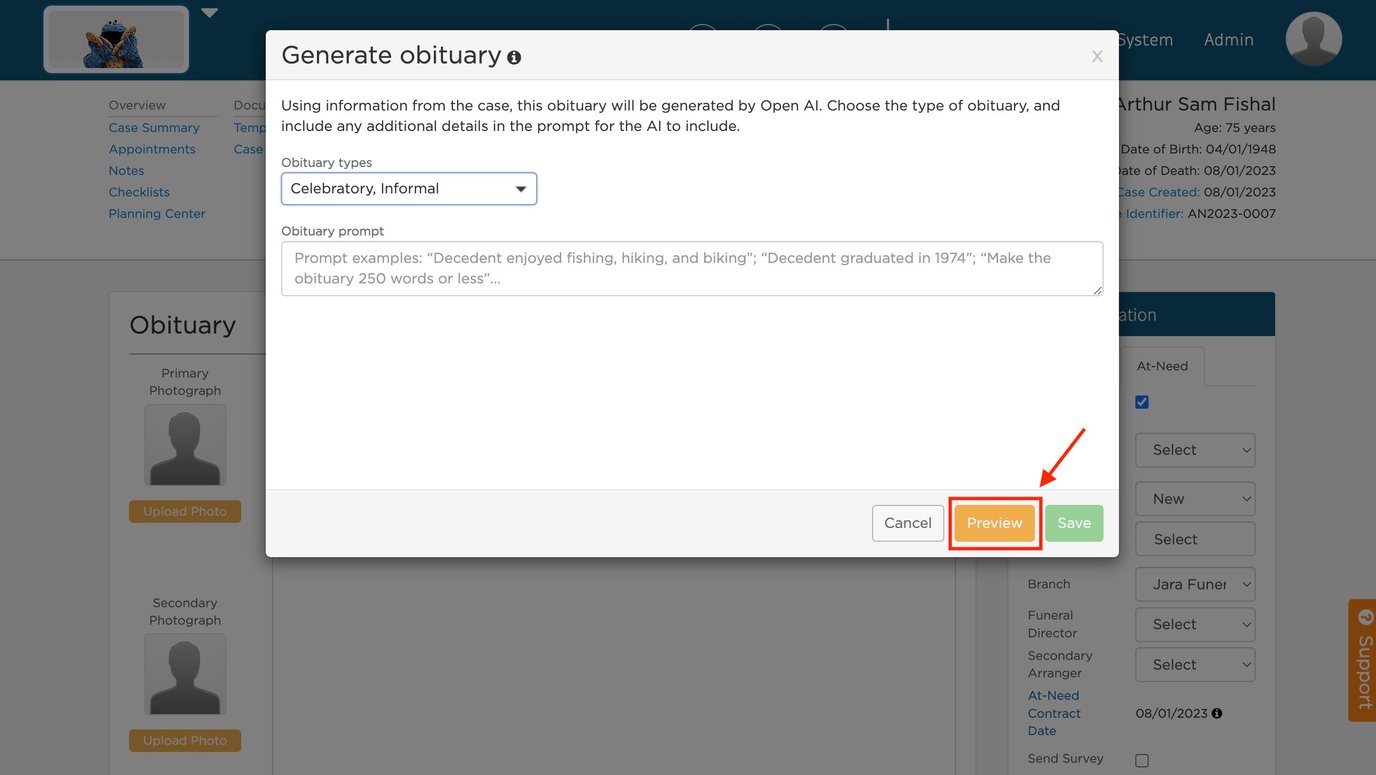Open the Funeral Director Select dropdown
The width and height of the screenshot is (1376, 775).
click(x=1195, y=624)
